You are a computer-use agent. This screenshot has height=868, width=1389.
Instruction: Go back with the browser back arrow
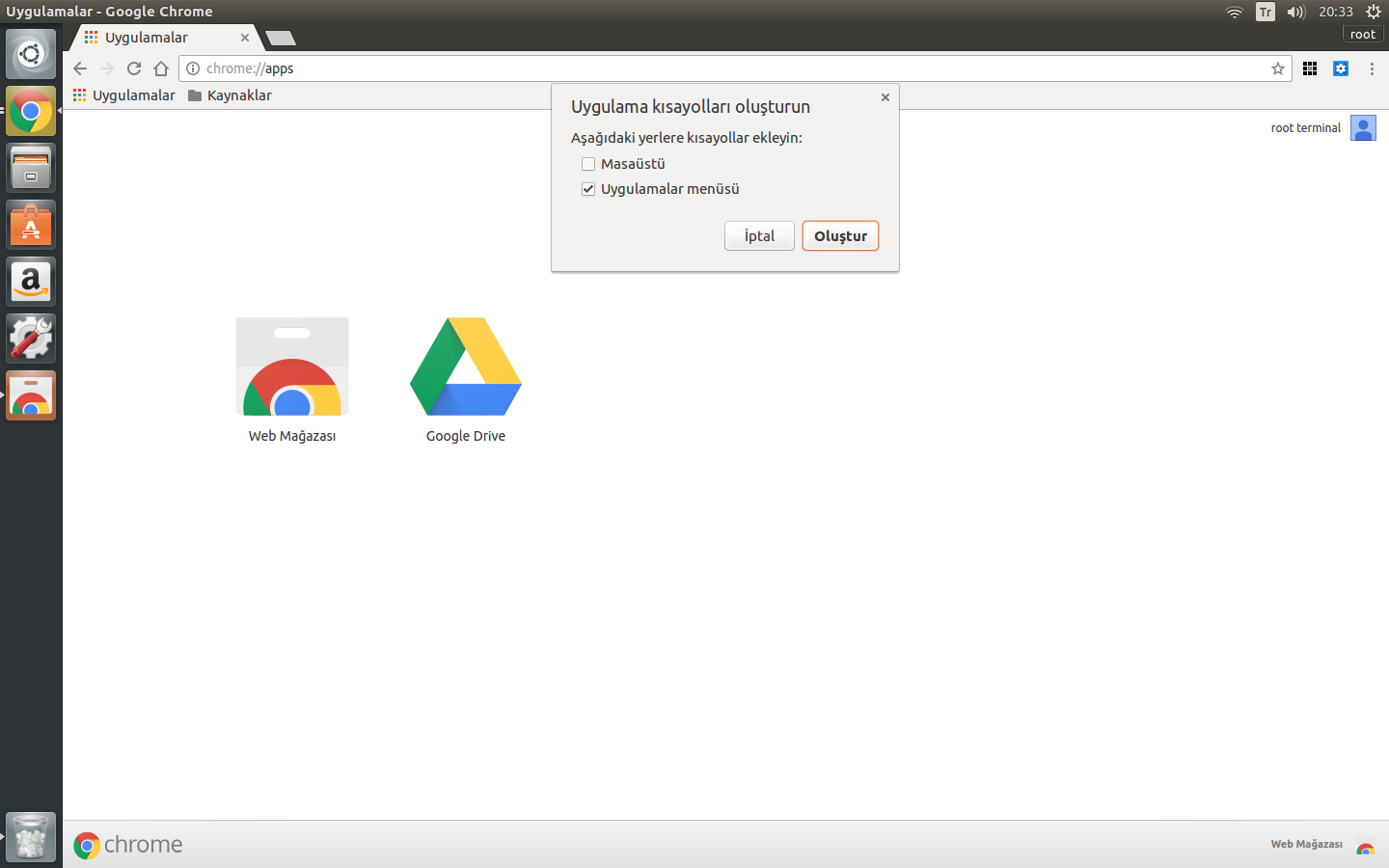point(80,68)
